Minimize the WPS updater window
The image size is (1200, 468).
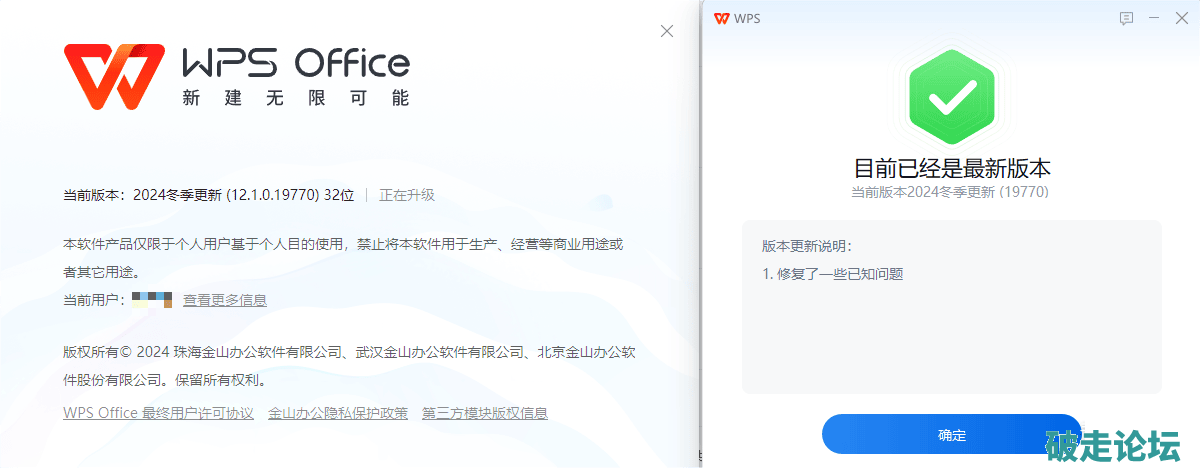(1154, 18)
